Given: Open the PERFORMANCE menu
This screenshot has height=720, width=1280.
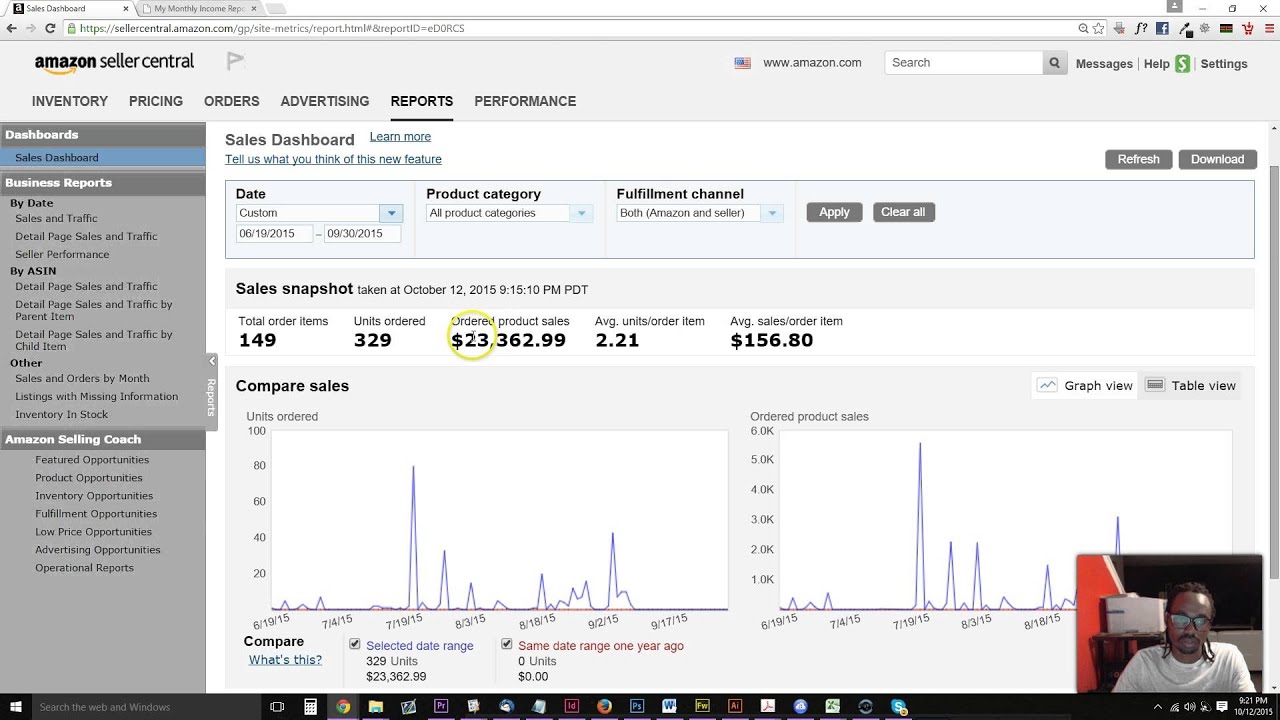Looking at the screenshot, I should (525, 101).
